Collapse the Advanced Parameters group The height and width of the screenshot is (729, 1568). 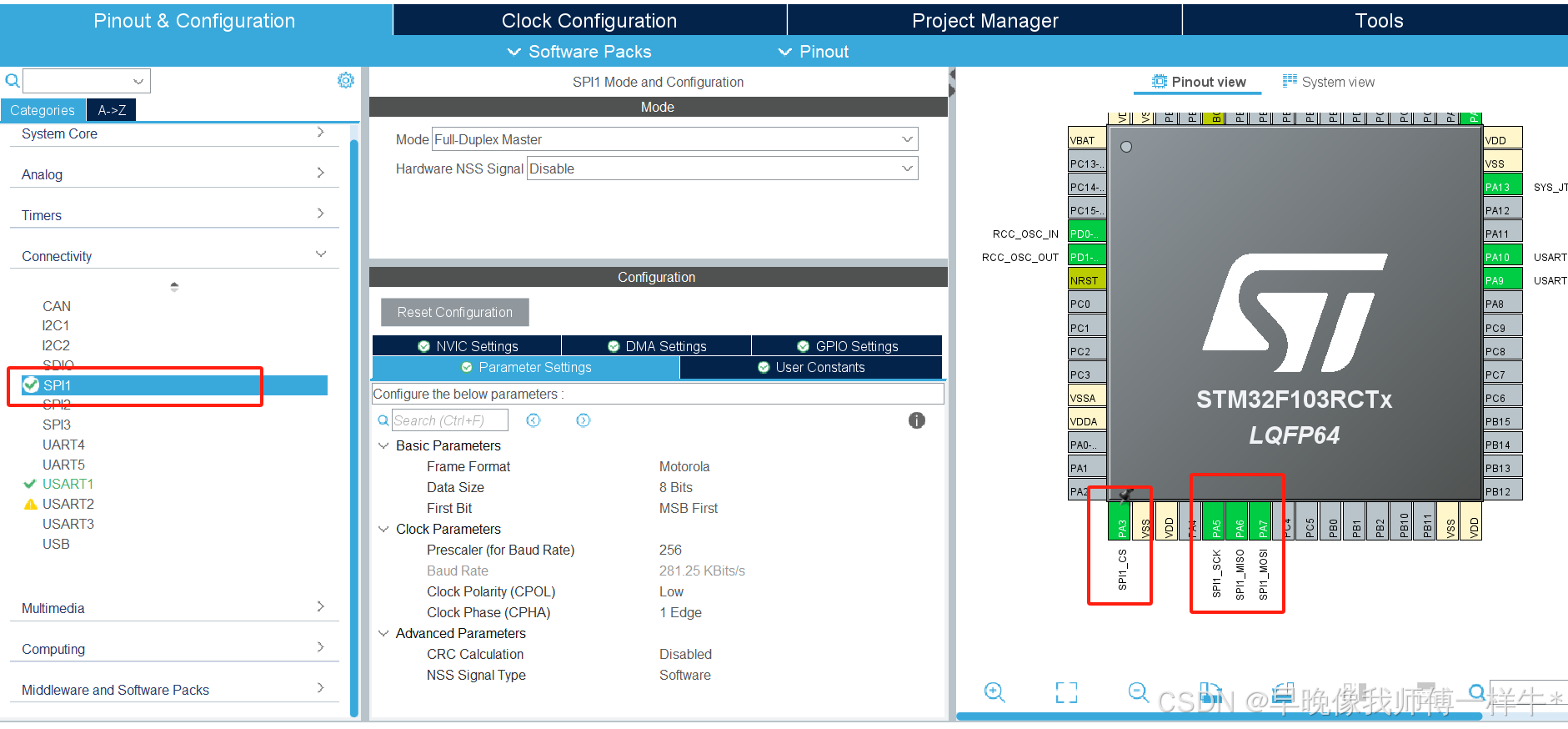pyautogui.click(x=383, y=633)
